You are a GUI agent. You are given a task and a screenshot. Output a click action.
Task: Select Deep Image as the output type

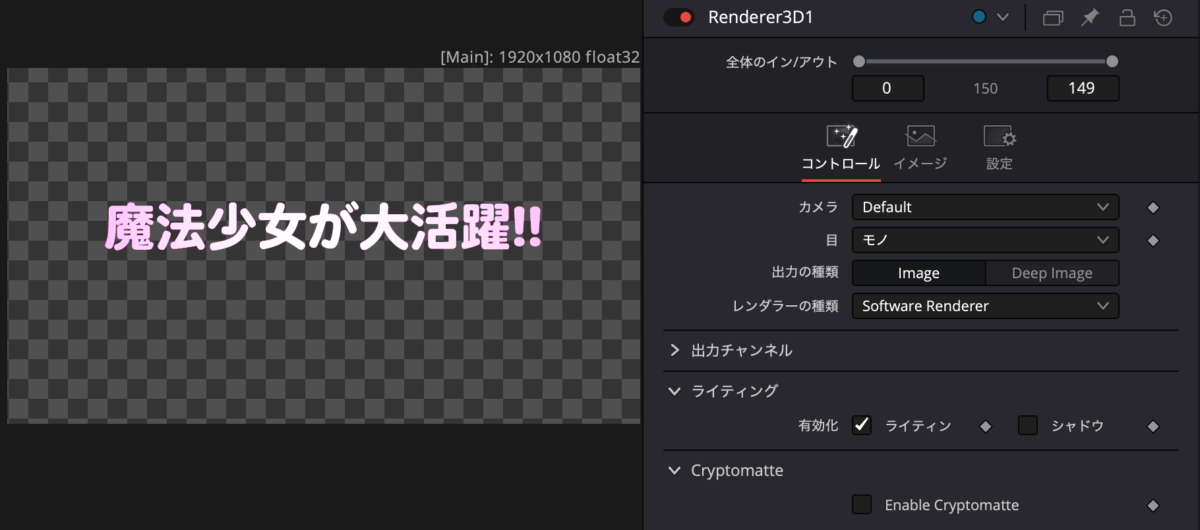point(1052,273)
